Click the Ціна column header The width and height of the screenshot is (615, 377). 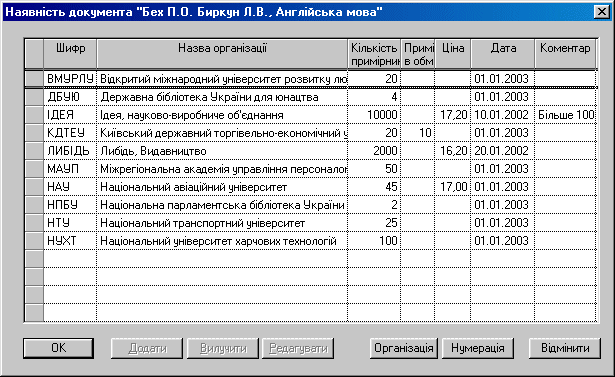453,54
